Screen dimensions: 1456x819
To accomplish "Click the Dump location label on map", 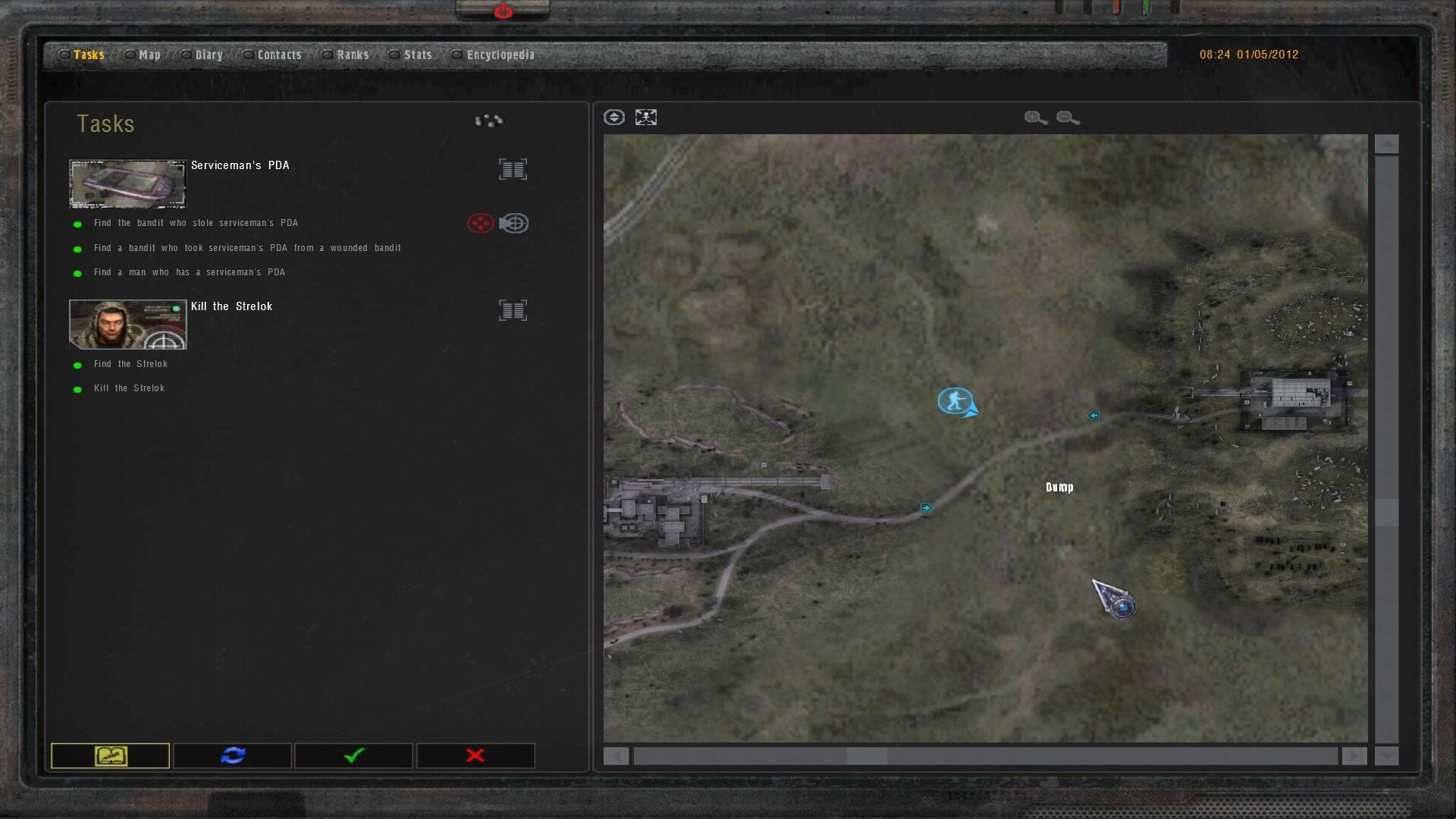I will tap(1059, 488).
